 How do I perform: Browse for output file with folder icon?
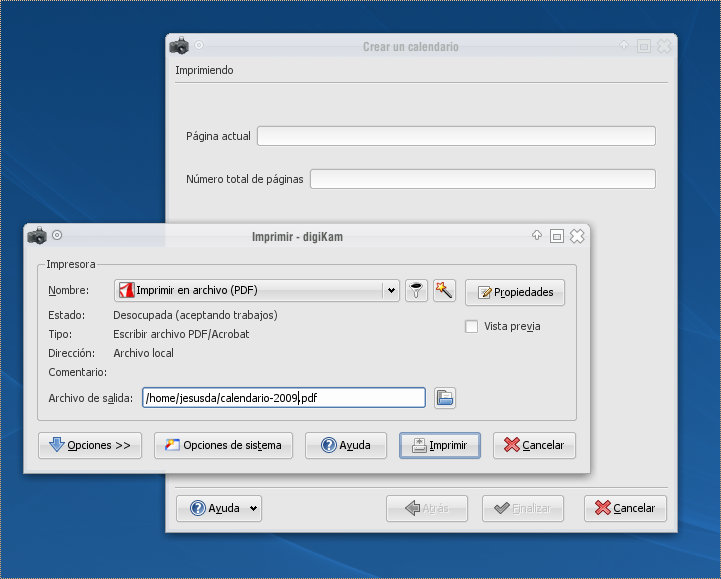click(x=445, y=398)
